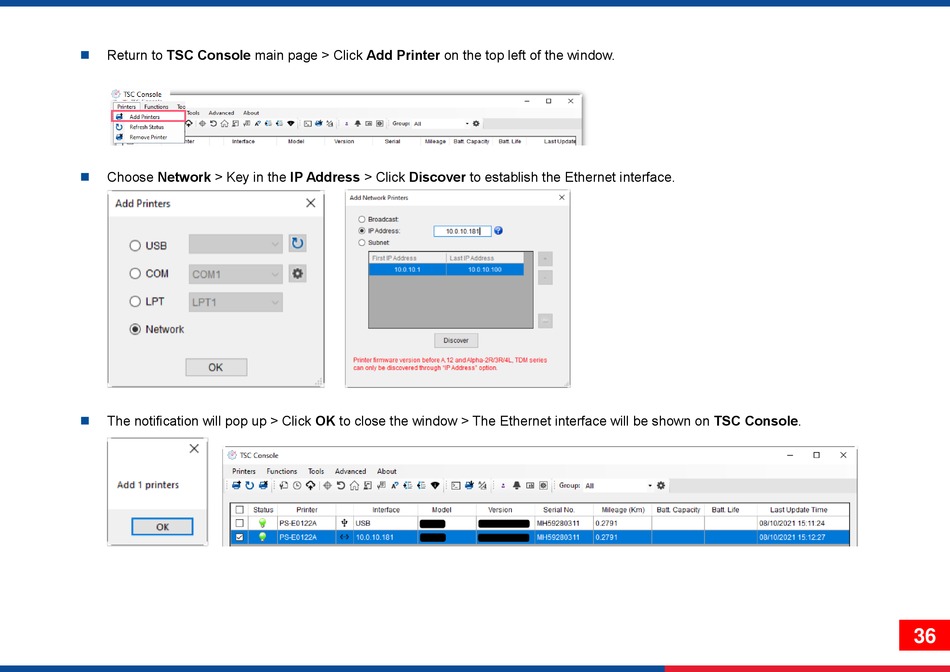Screen dimensions: 950x672
Task: Click the bell icon in console with open Printers menu
Action: (357, 124)
